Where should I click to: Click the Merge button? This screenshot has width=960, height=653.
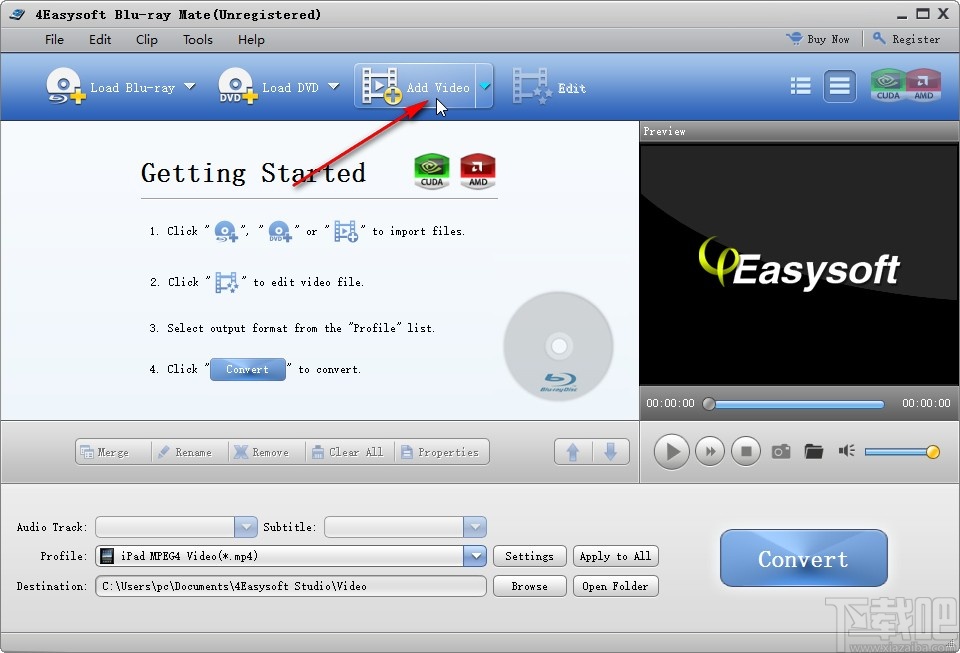click(x=113, y=452)
